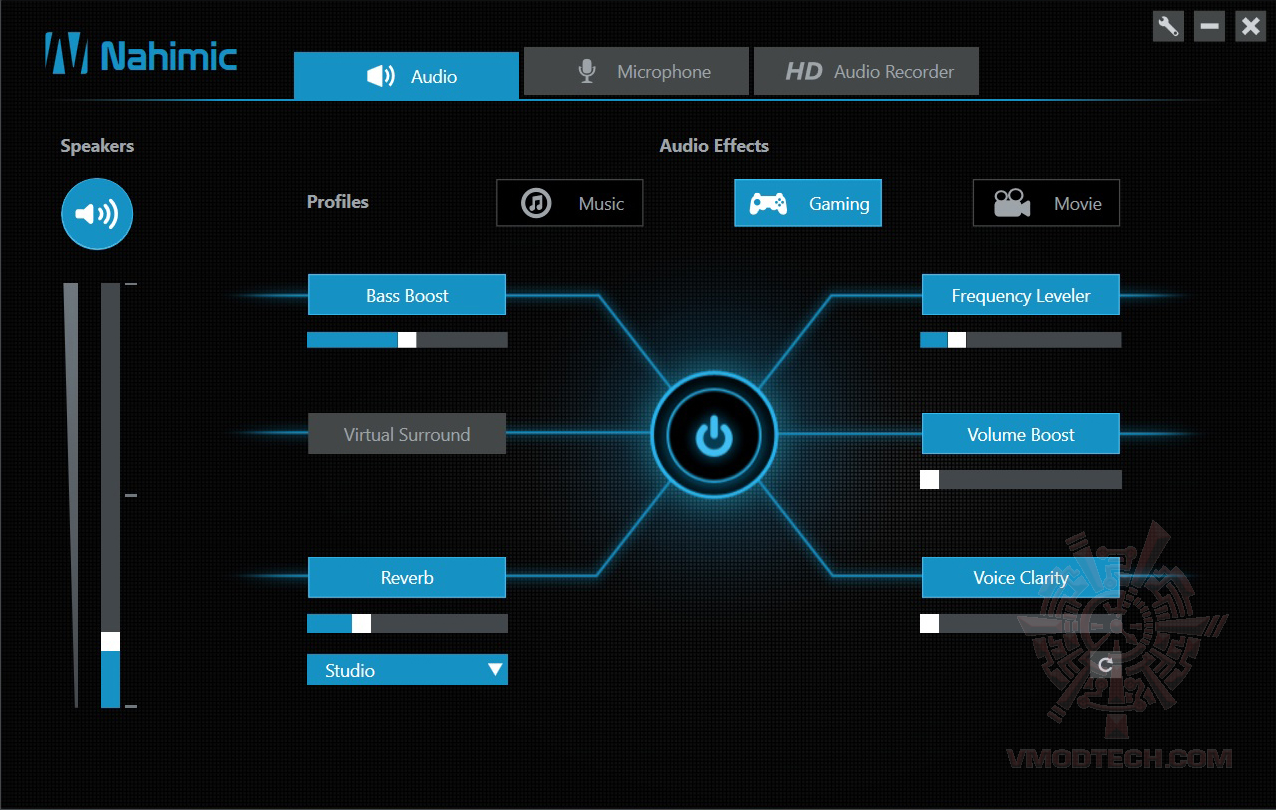Select the Movie profile
Viewport: 1276px width, 810px height.
pyautogui.click(x=1046, y=203)
